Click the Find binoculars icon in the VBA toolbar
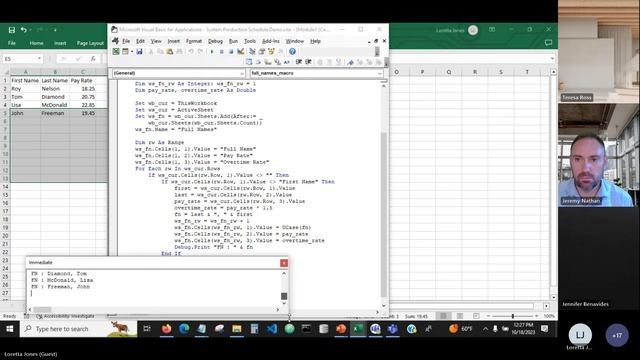Viewport: 640px width, 360px height. [179, 51]
